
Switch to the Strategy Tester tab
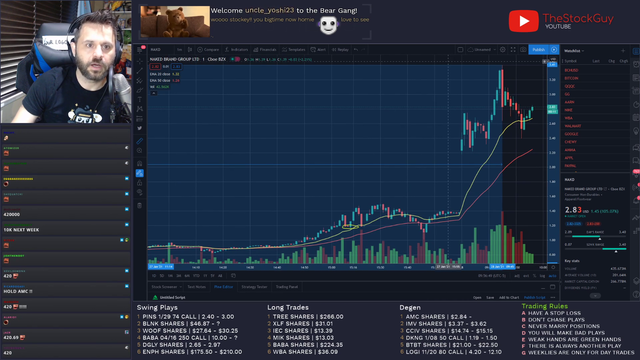pyautogui.click(x=254, y=287)
